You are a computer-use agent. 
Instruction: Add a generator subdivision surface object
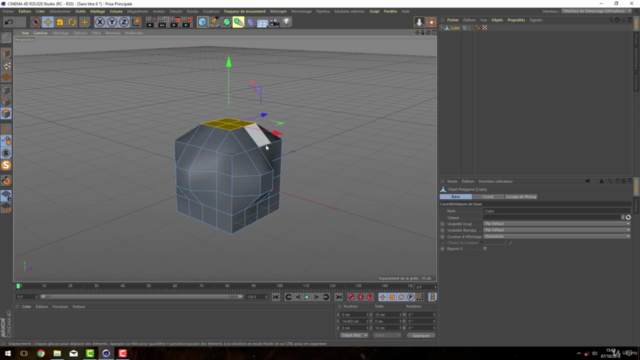[x=227, y=22]
